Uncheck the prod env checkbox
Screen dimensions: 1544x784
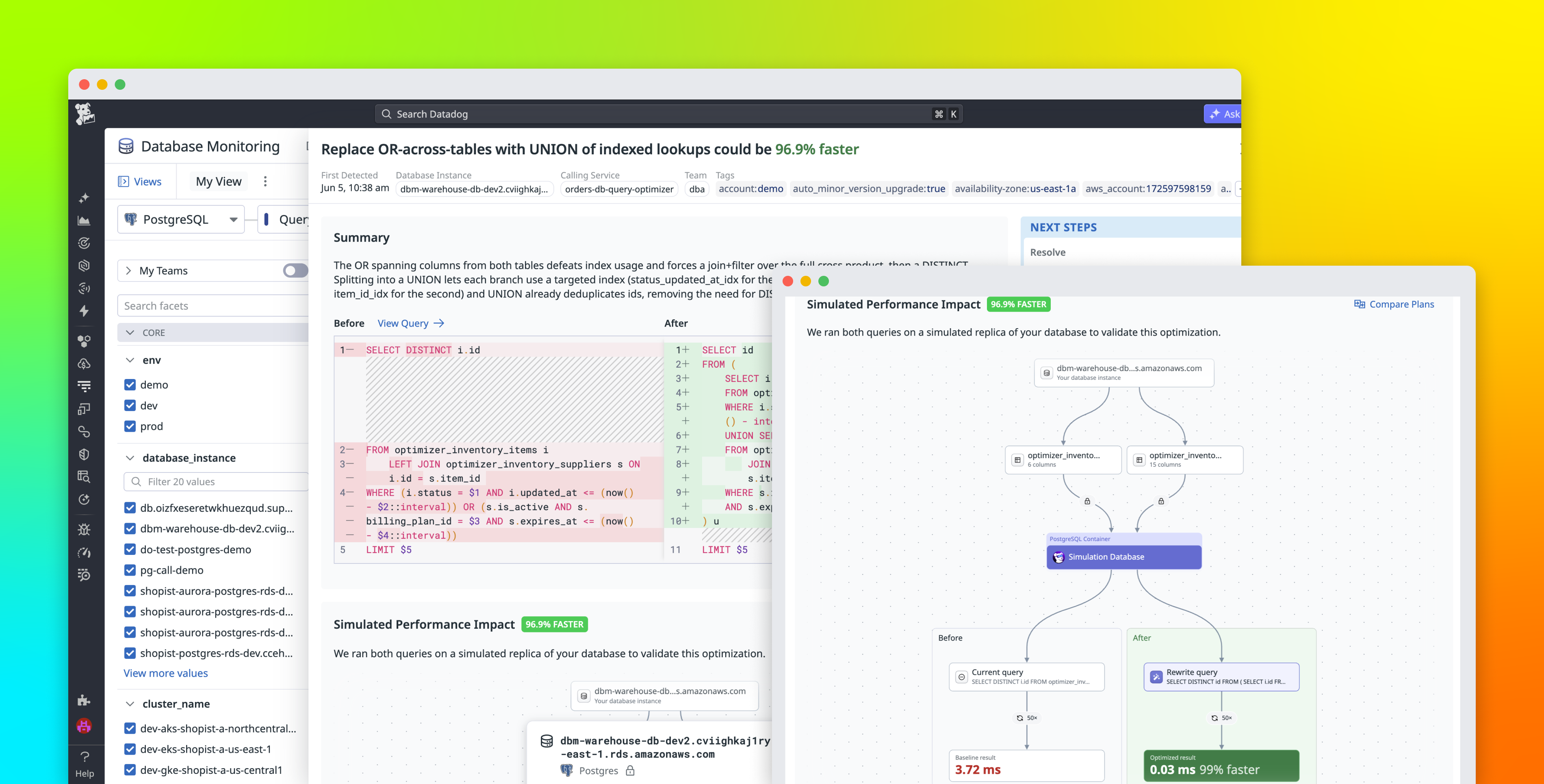pyautogui.click(x=130, y=426)
